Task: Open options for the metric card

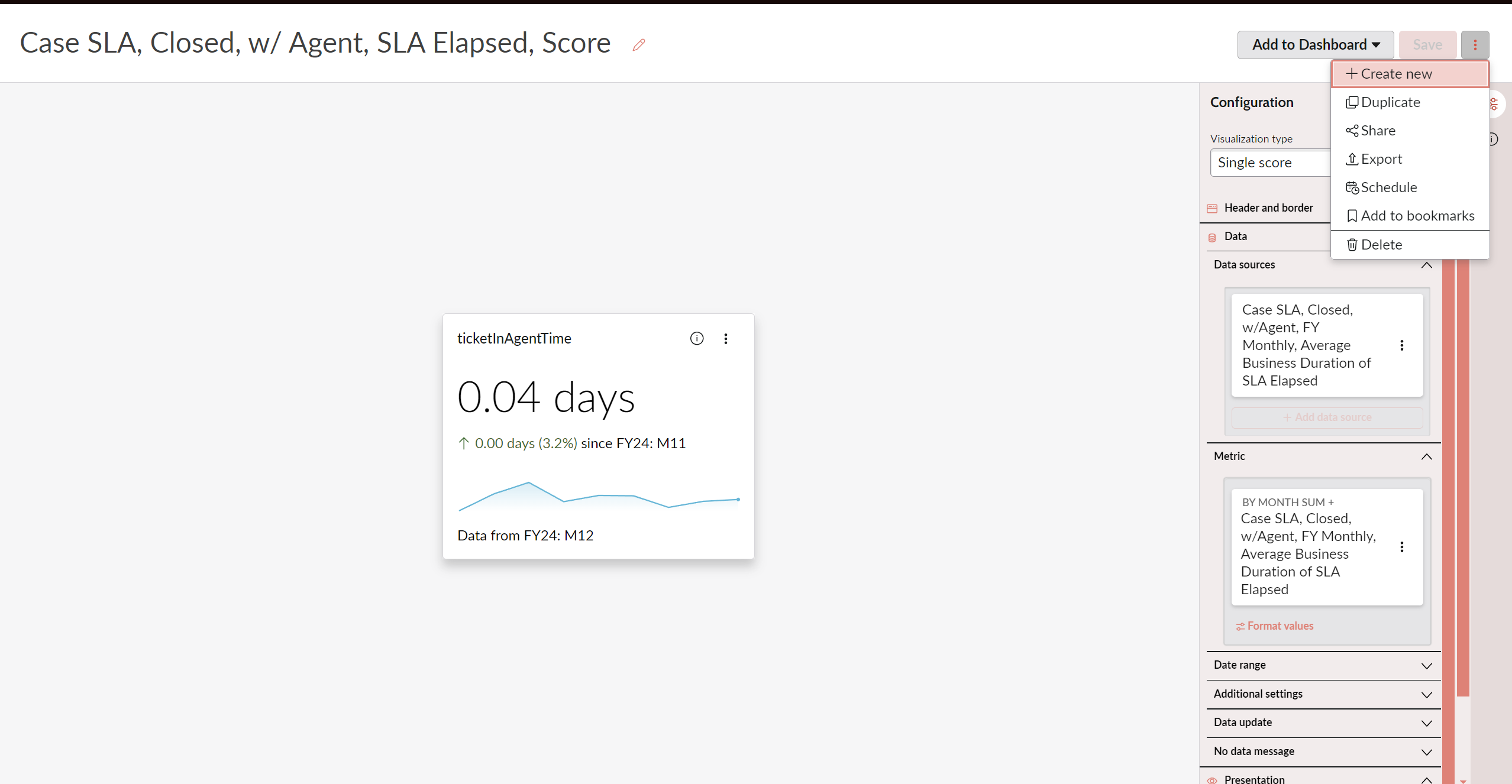Action: coord(1401,547)
